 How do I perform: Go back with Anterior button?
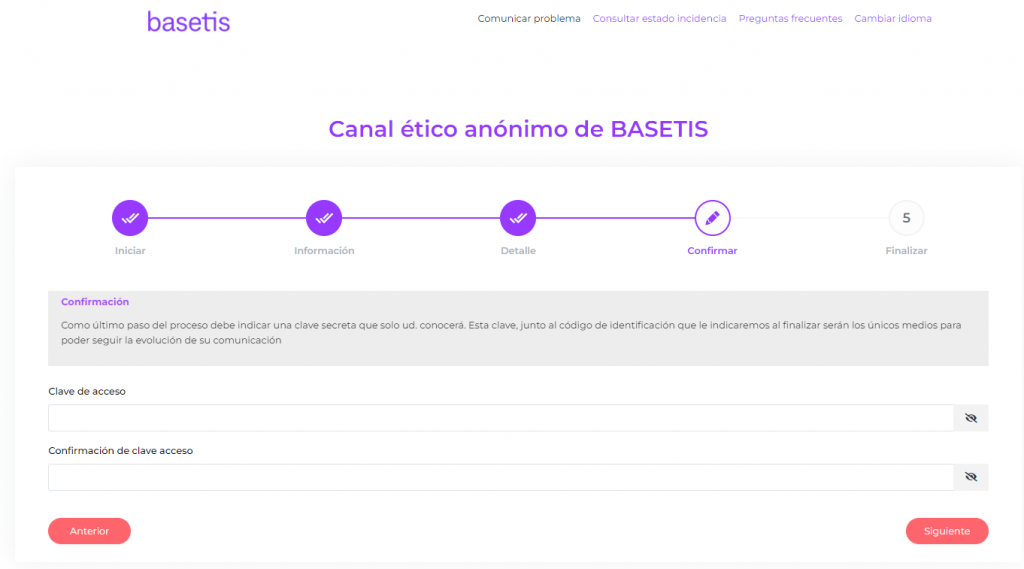tap(89, 530)
